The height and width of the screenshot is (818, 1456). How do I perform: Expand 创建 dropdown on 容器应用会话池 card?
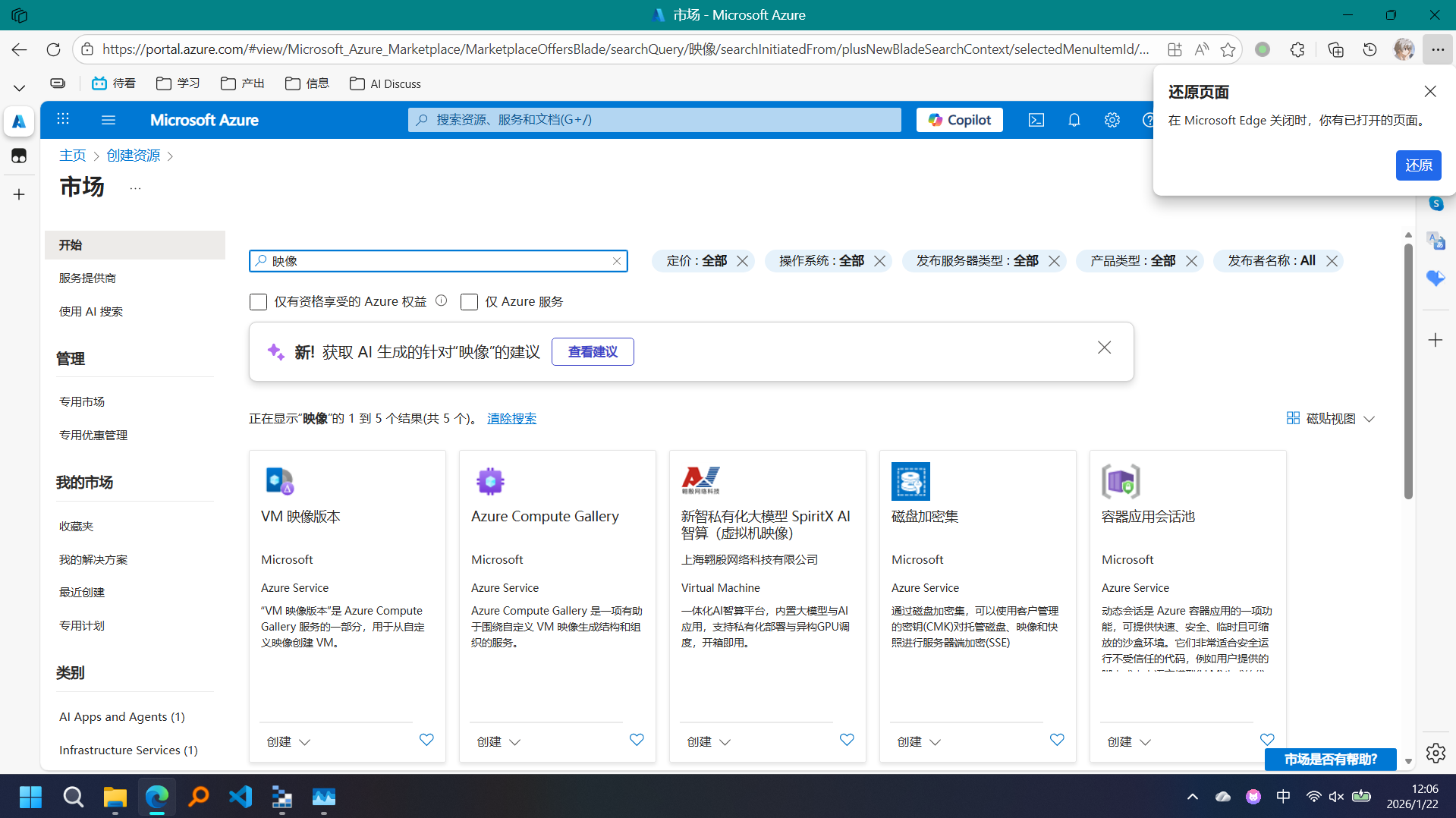point(1128,741)
